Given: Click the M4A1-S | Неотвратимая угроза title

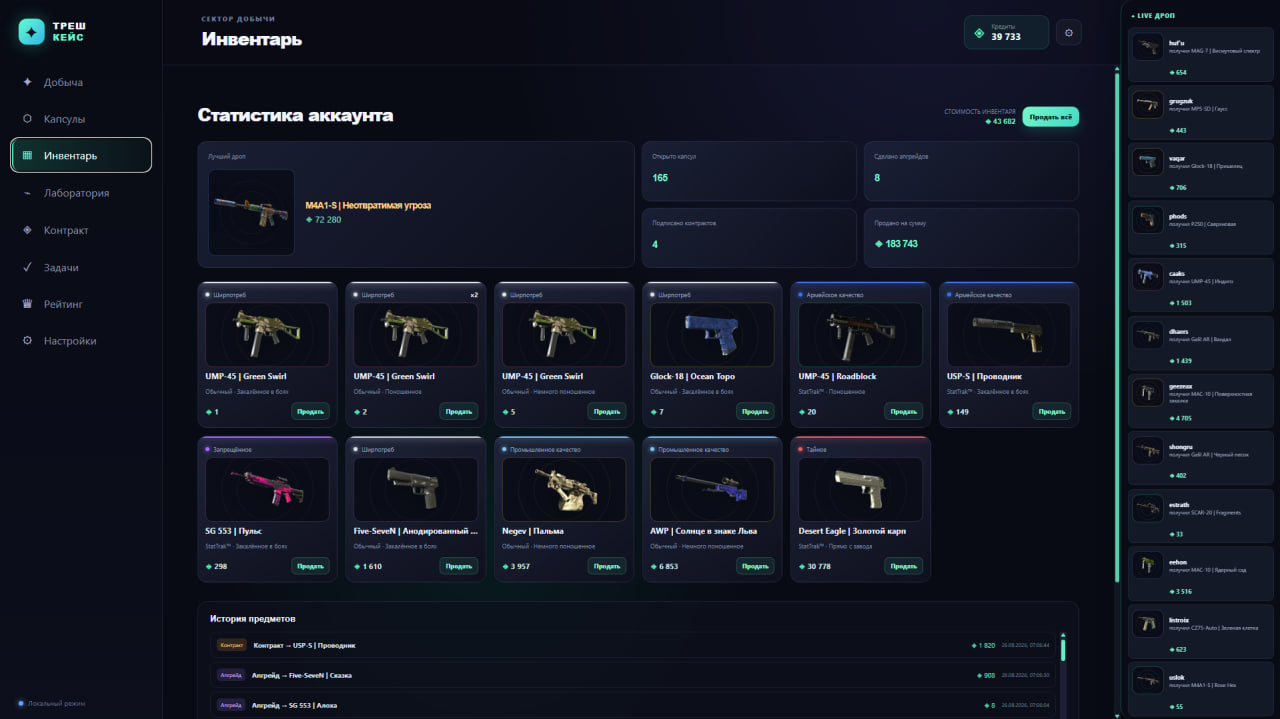Looking at the screenshot, I should (368, 205).
